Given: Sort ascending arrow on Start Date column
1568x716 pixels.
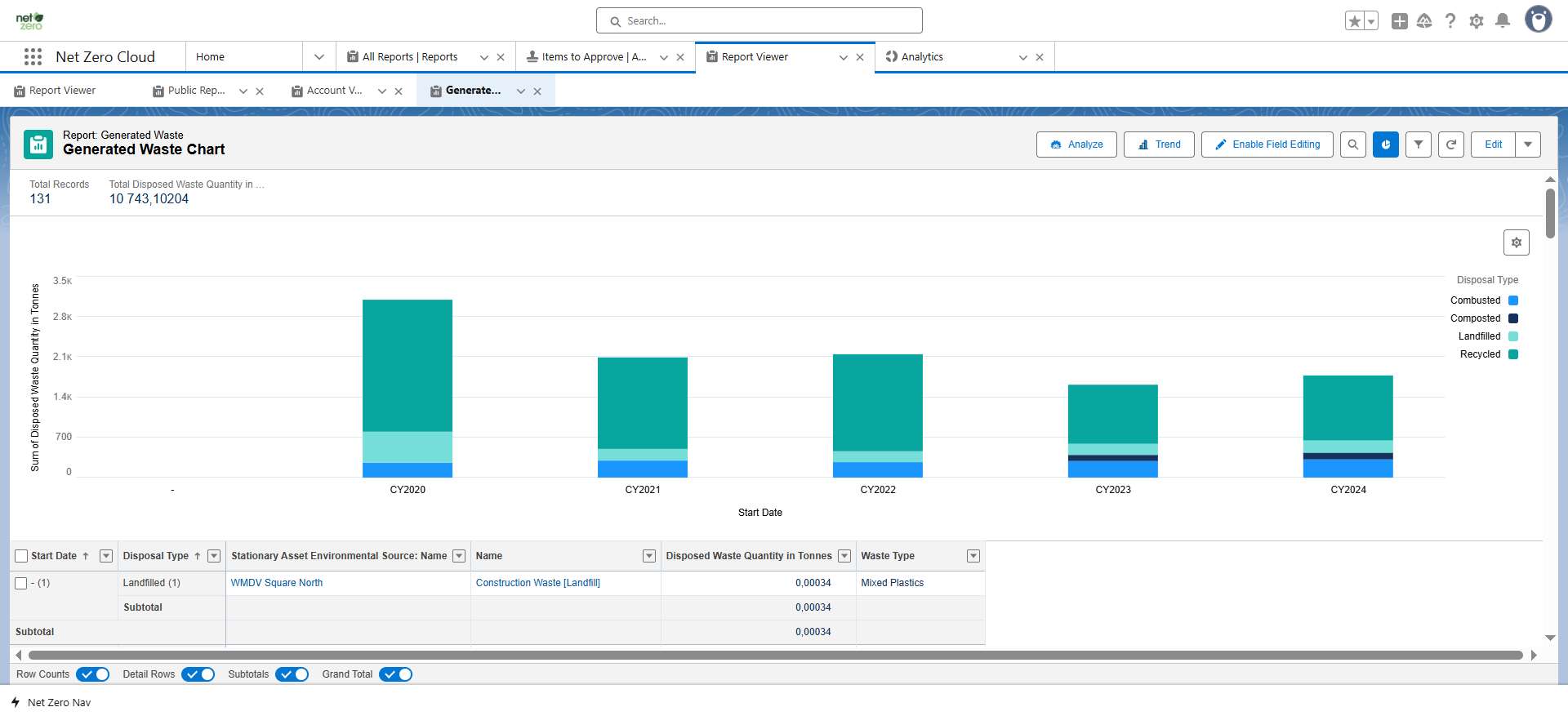Looking at the screenshot, I should (86, 556).
